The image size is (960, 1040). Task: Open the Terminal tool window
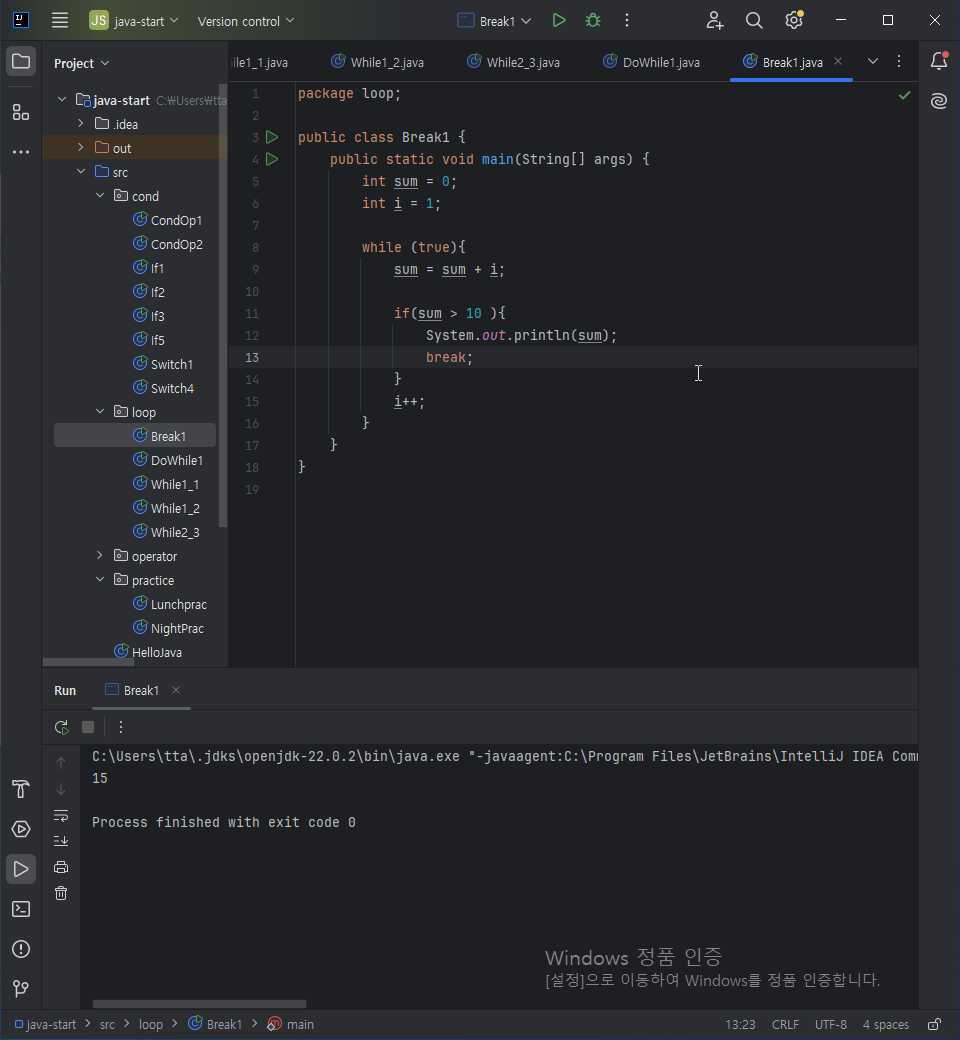[21, 909]
